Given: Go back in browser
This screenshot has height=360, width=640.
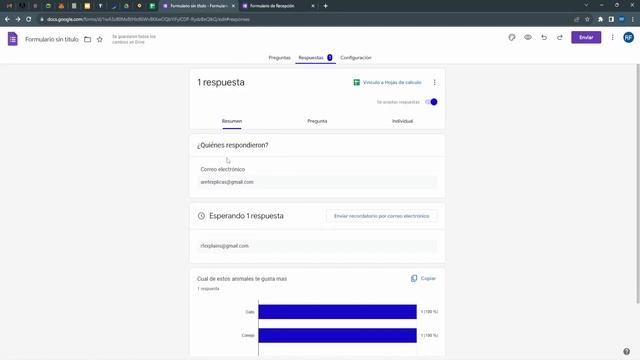Looking at the screenshot, I should pos(7,19).
